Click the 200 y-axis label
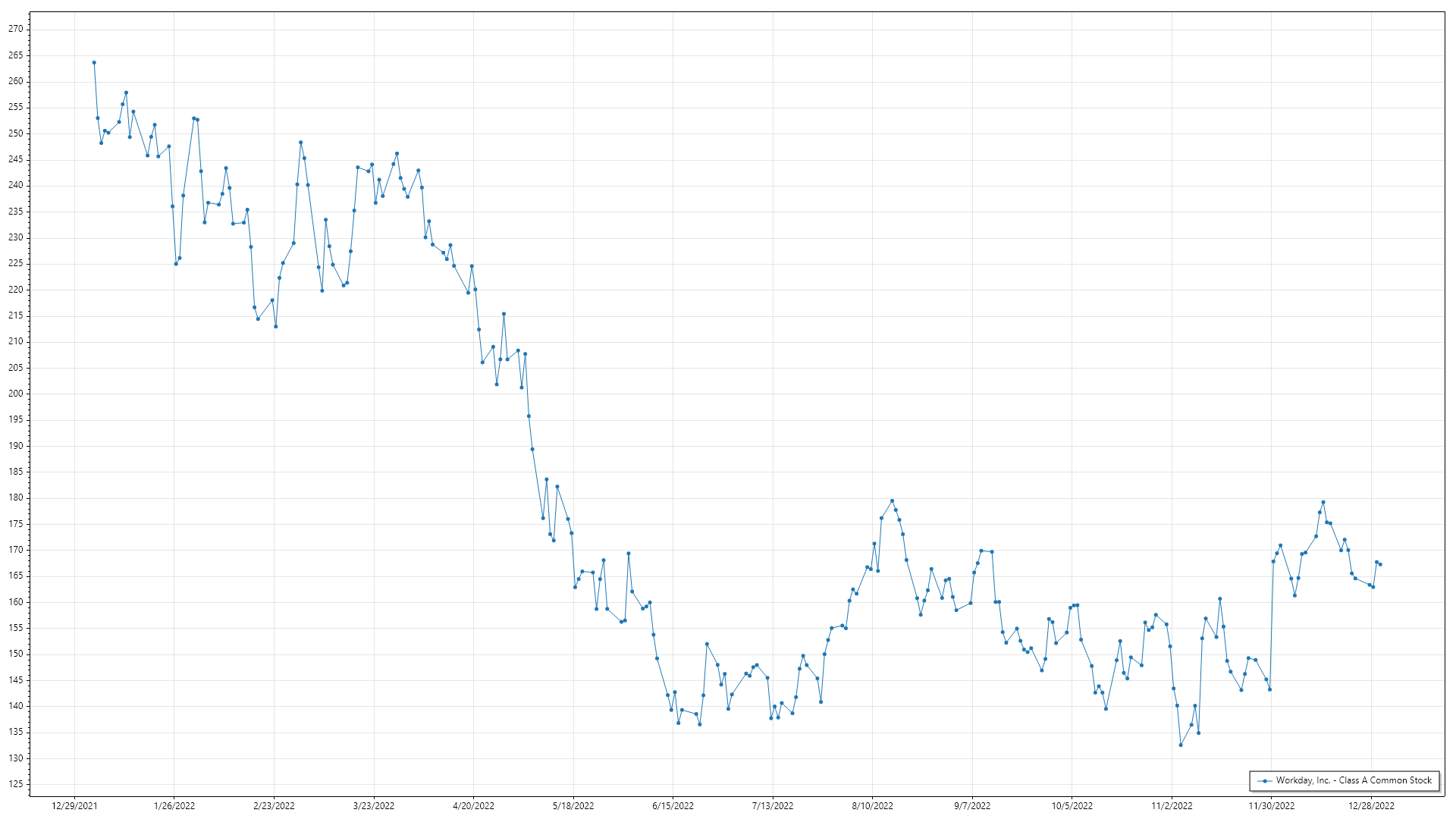Viewport: 1456px width, 819px height. point(16,394)
